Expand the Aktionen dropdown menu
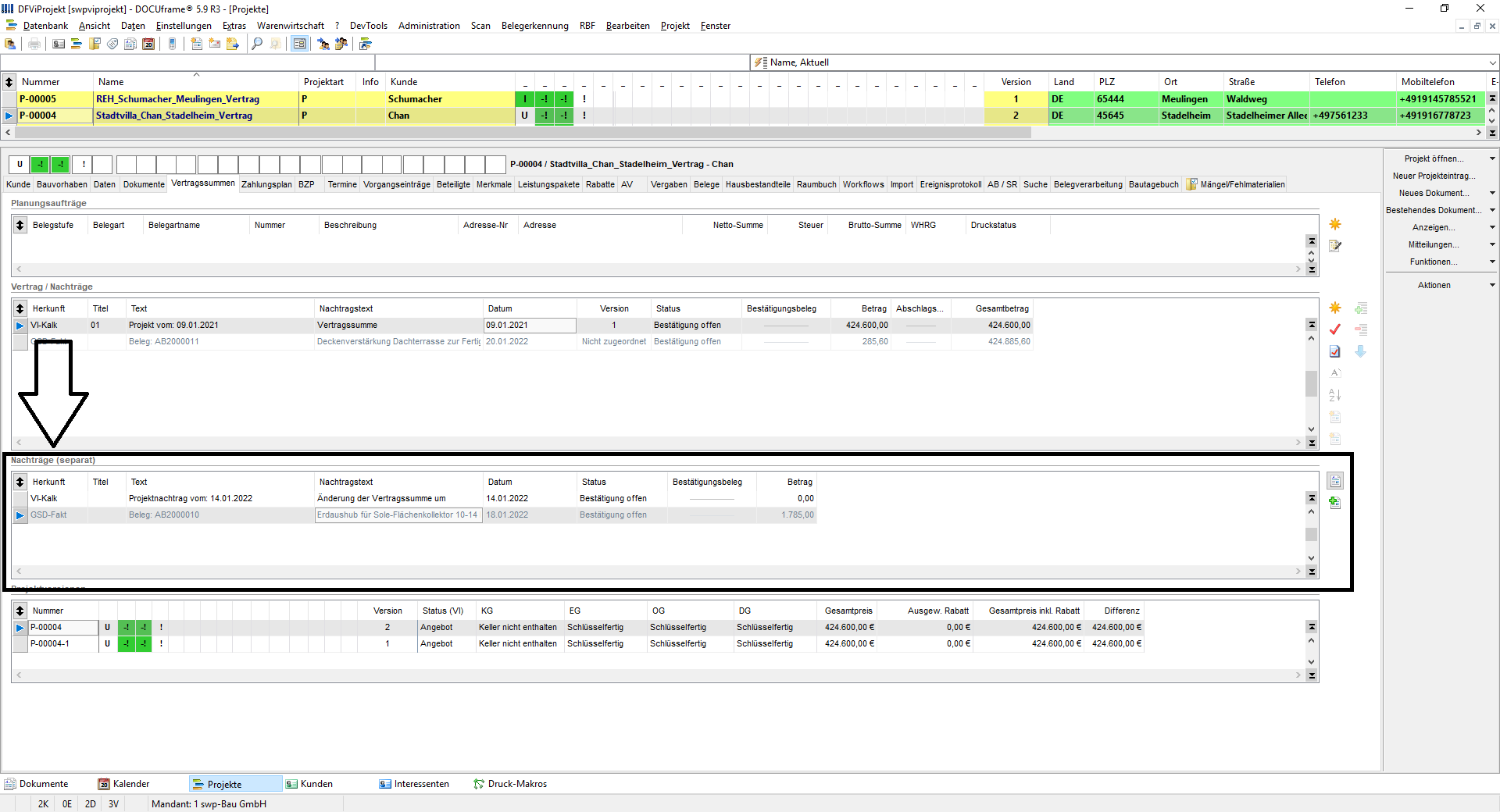 coord(1492,285)
